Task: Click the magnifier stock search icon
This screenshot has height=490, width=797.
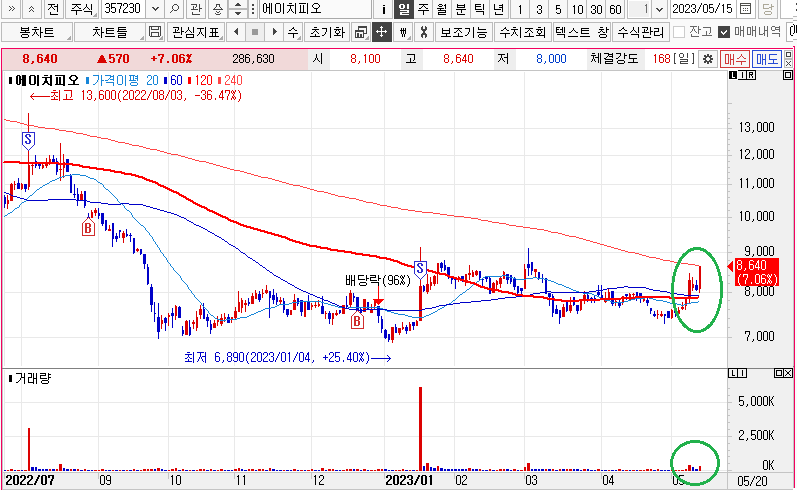Action: pyautogui.click(x=174, y=9)
